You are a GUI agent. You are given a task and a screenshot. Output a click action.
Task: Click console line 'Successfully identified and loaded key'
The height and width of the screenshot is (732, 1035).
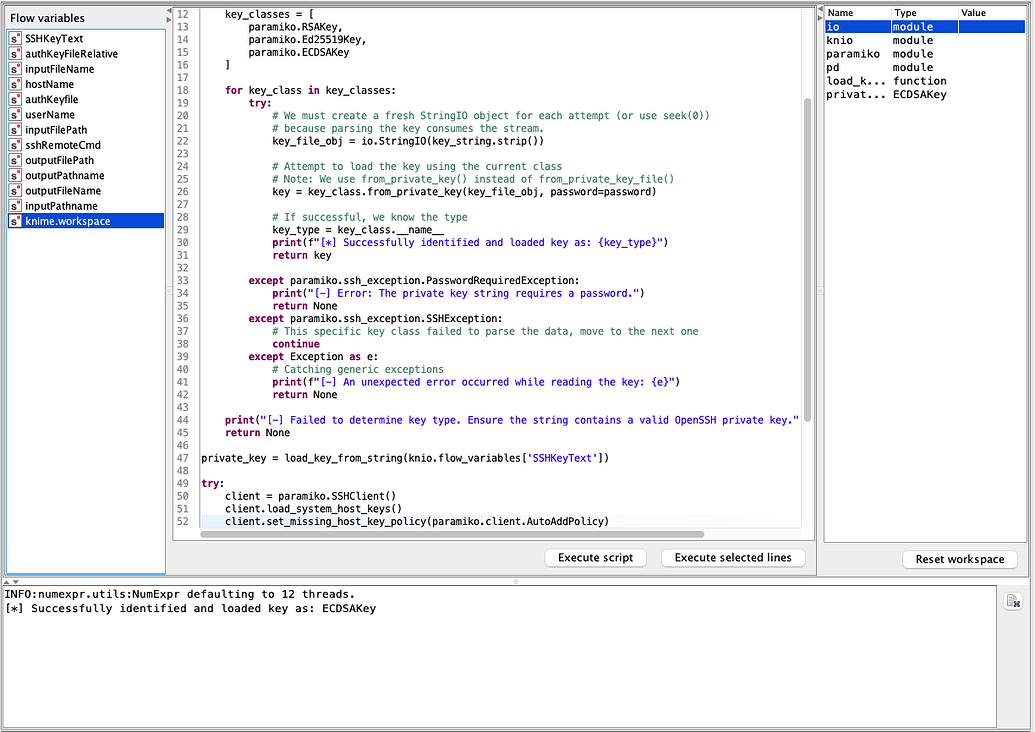[x=190, y=608]
